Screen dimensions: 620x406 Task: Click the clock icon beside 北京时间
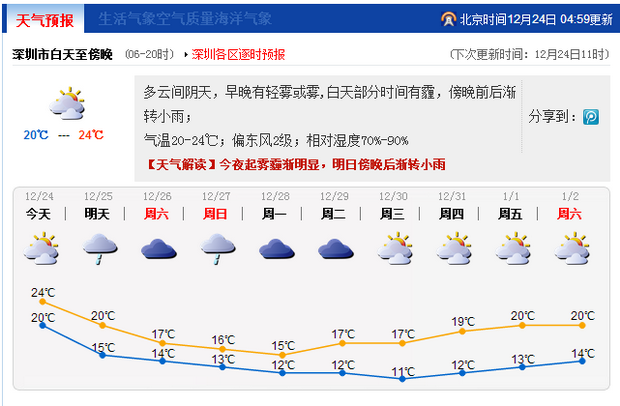tap(447, 19)
